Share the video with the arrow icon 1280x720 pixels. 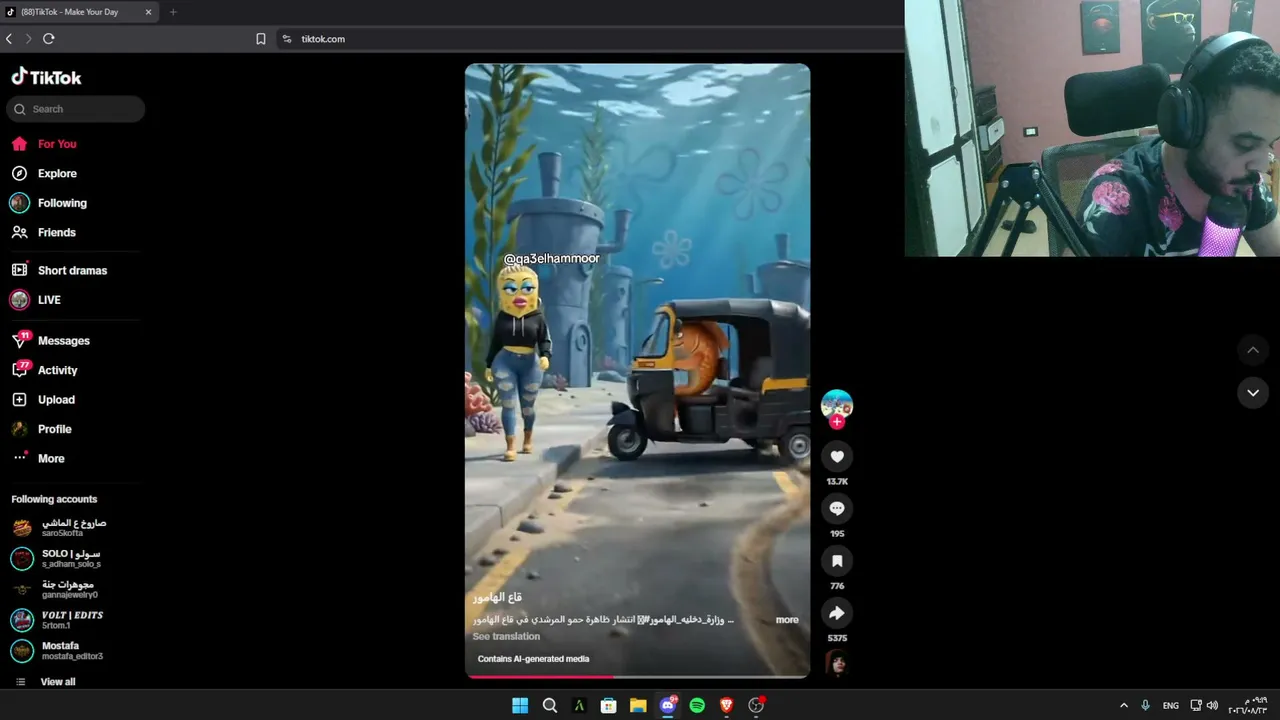pyautogui.click(x=837, y=613)
